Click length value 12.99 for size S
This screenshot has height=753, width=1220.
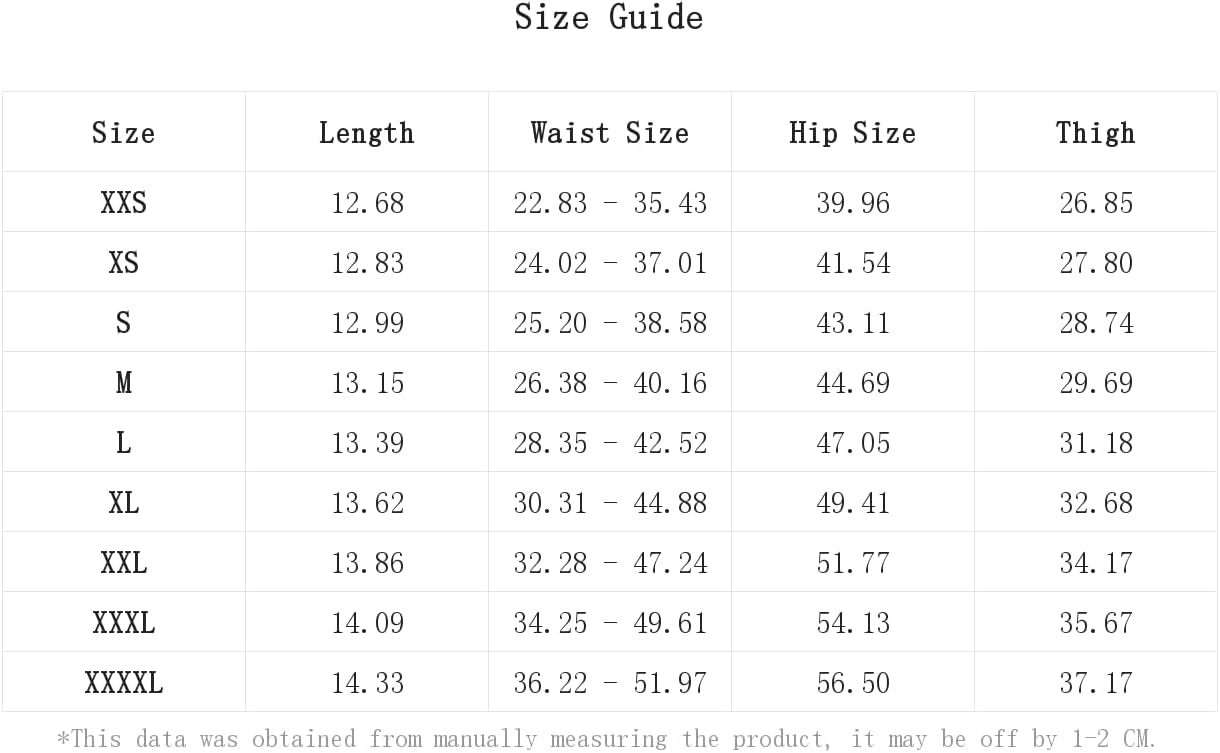click(367, 323)
